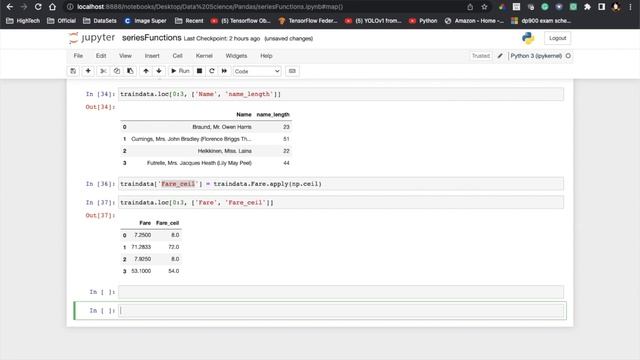640x360 pixels.
Task: Click the name_length column header
Action: [x=273, y=115]
